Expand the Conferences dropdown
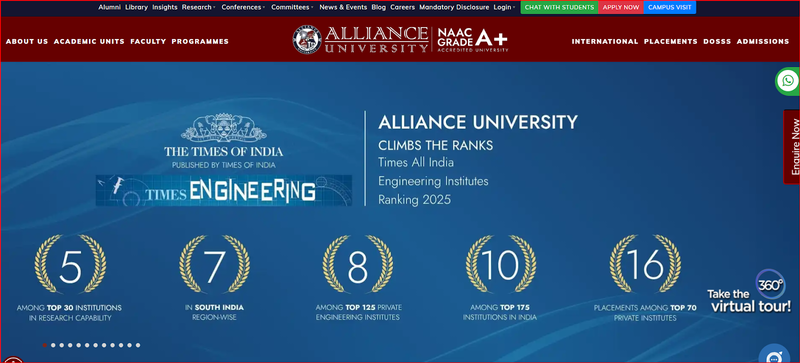Screen dimensions: 800x363 point(243,7)
